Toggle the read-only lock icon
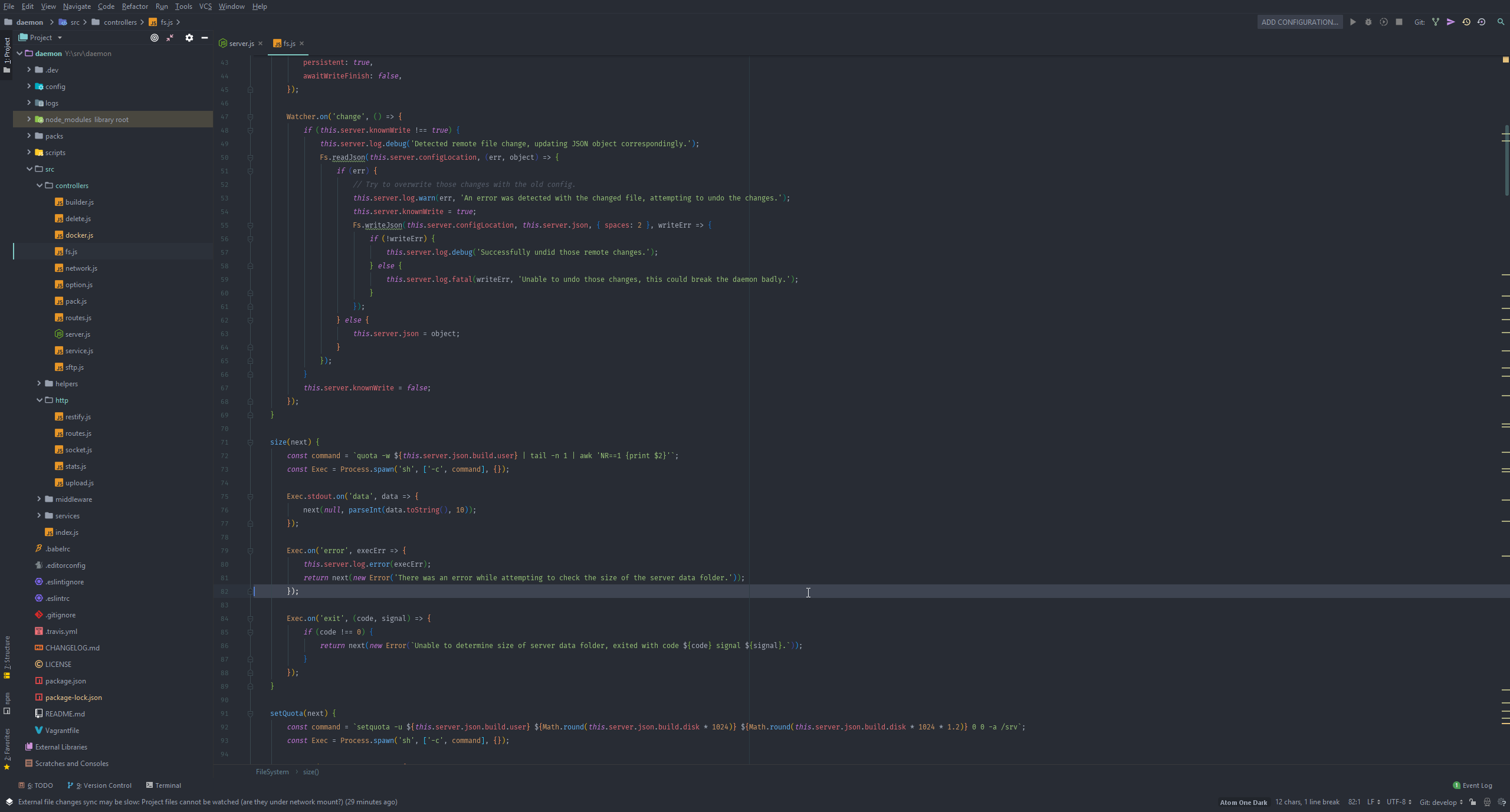 point(1473,802)
